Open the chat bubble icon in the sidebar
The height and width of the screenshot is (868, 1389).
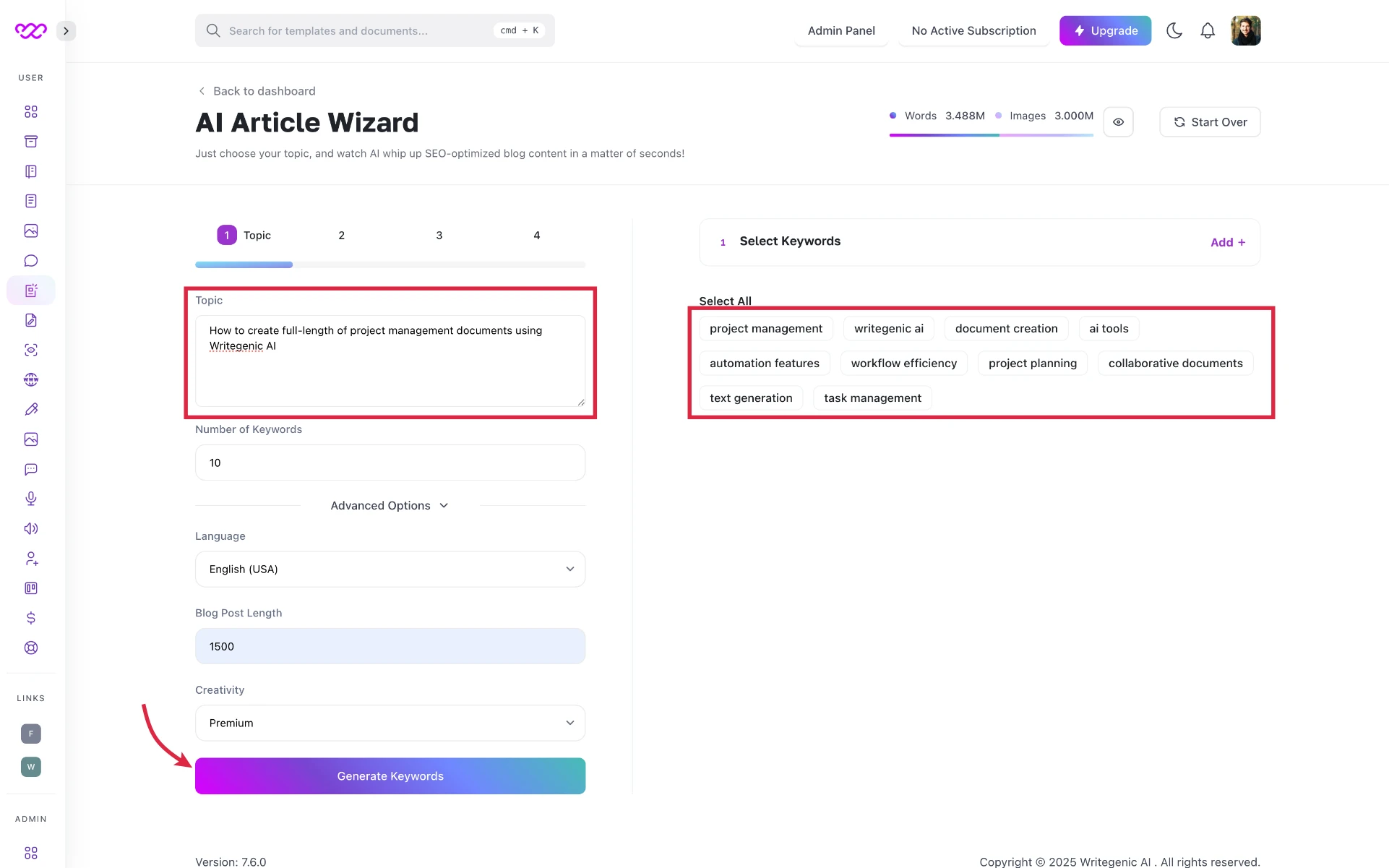pos(31,261)
